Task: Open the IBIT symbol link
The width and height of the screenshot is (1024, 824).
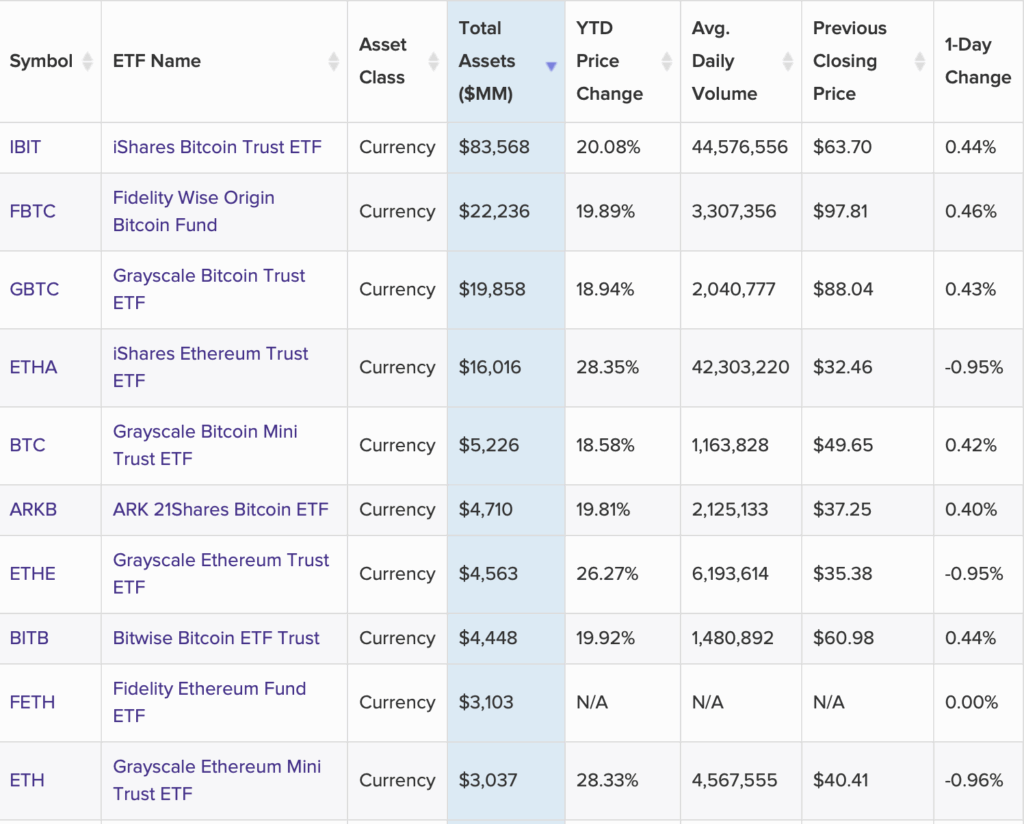Action: [x=26, y=147]
